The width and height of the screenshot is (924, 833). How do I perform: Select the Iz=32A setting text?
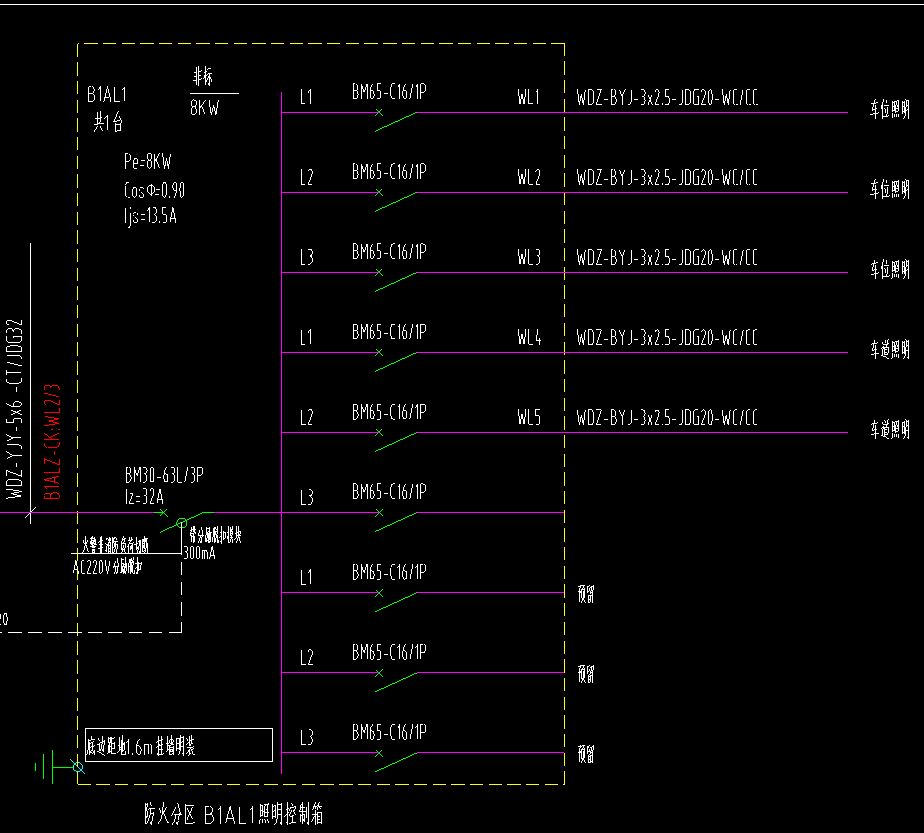pyautogui.click(x=144, y=497)
